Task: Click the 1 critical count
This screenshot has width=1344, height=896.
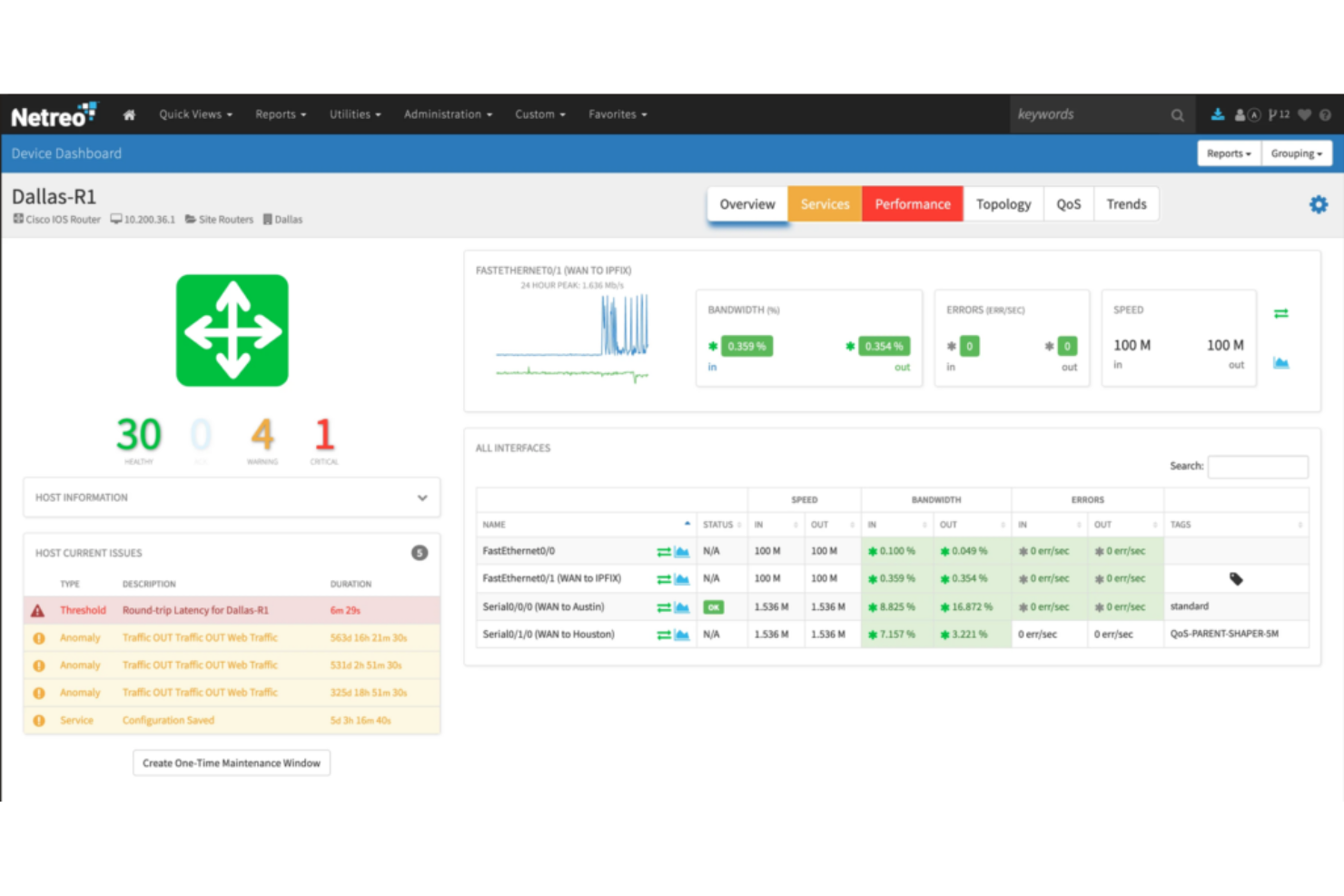Action: pos(324,435)
